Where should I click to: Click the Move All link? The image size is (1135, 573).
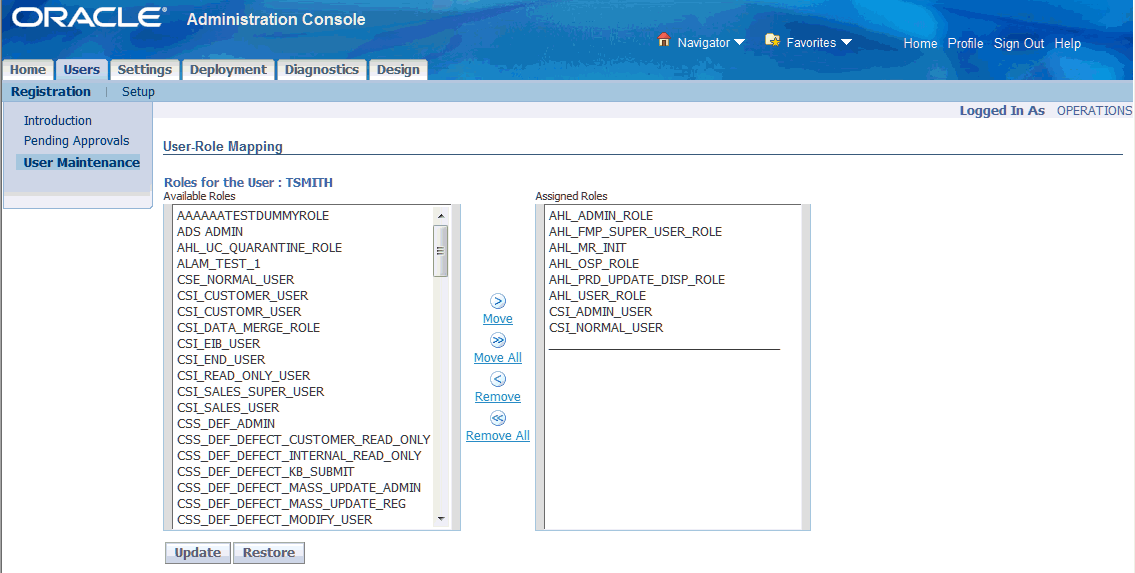498,358
